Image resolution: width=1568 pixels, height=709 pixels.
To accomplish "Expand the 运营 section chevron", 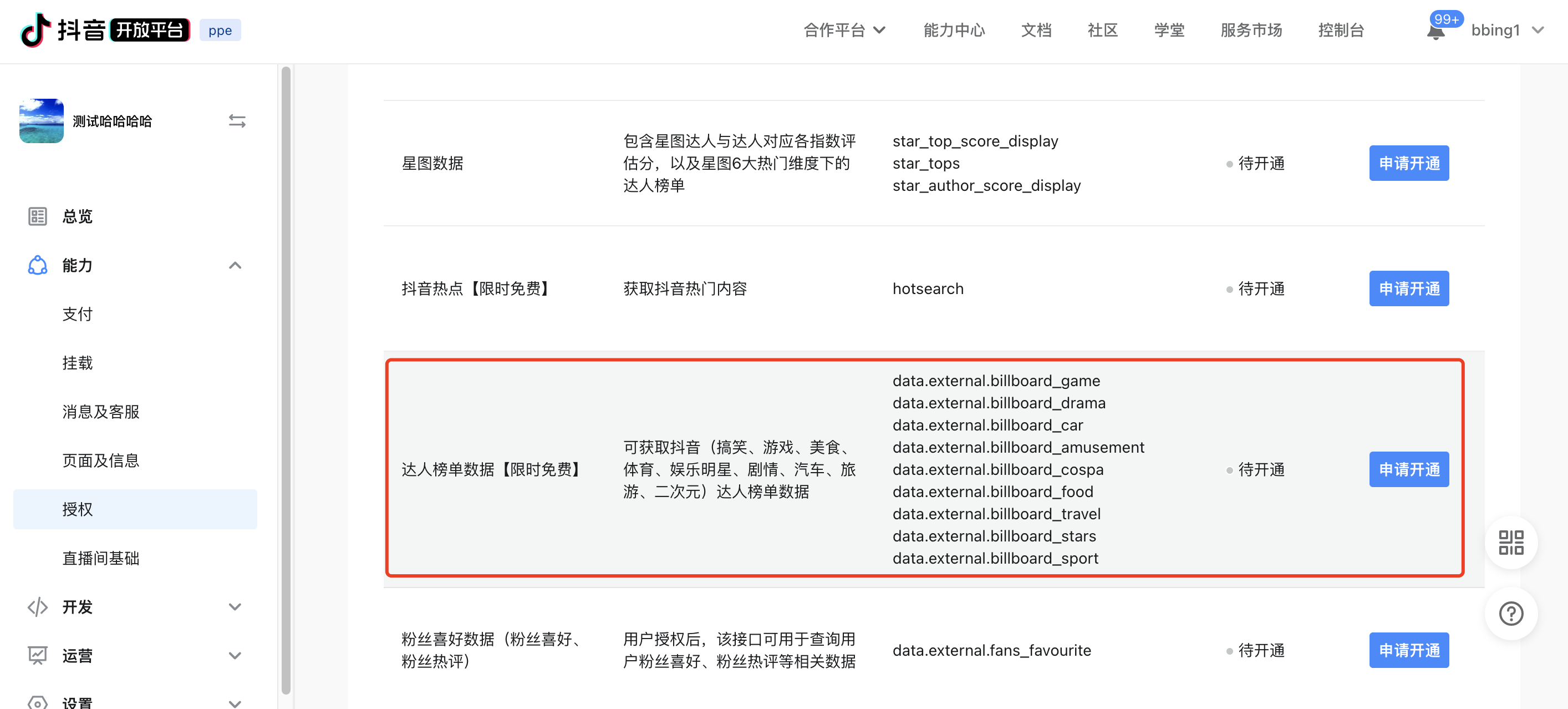I will click(x=235, y=655).
